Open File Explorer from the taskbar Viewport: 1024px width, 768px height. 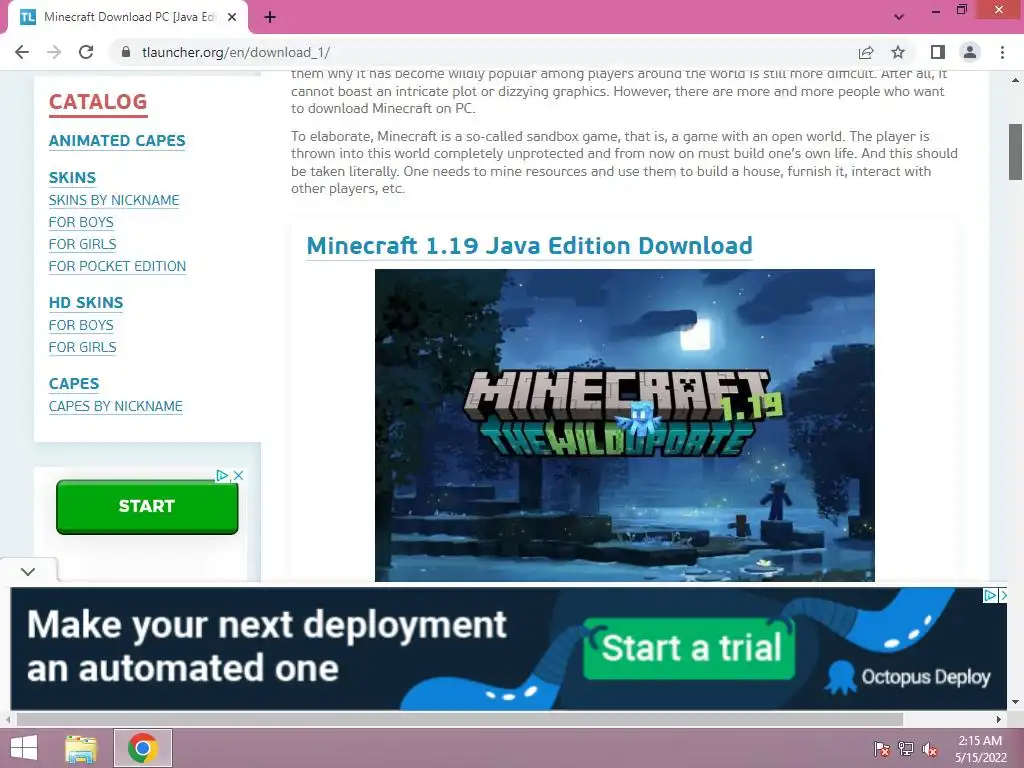[81, 748]
